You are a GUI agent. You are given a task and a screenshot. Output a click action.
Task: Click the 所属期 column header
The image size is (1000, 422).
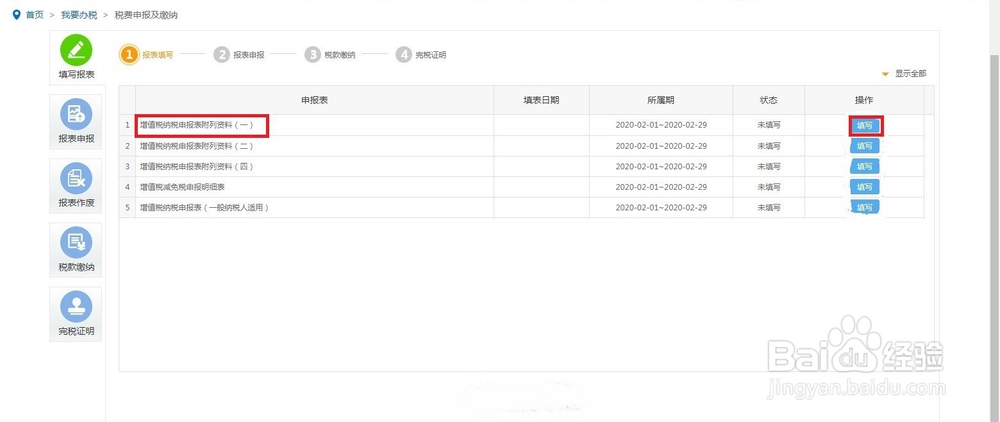661,101
